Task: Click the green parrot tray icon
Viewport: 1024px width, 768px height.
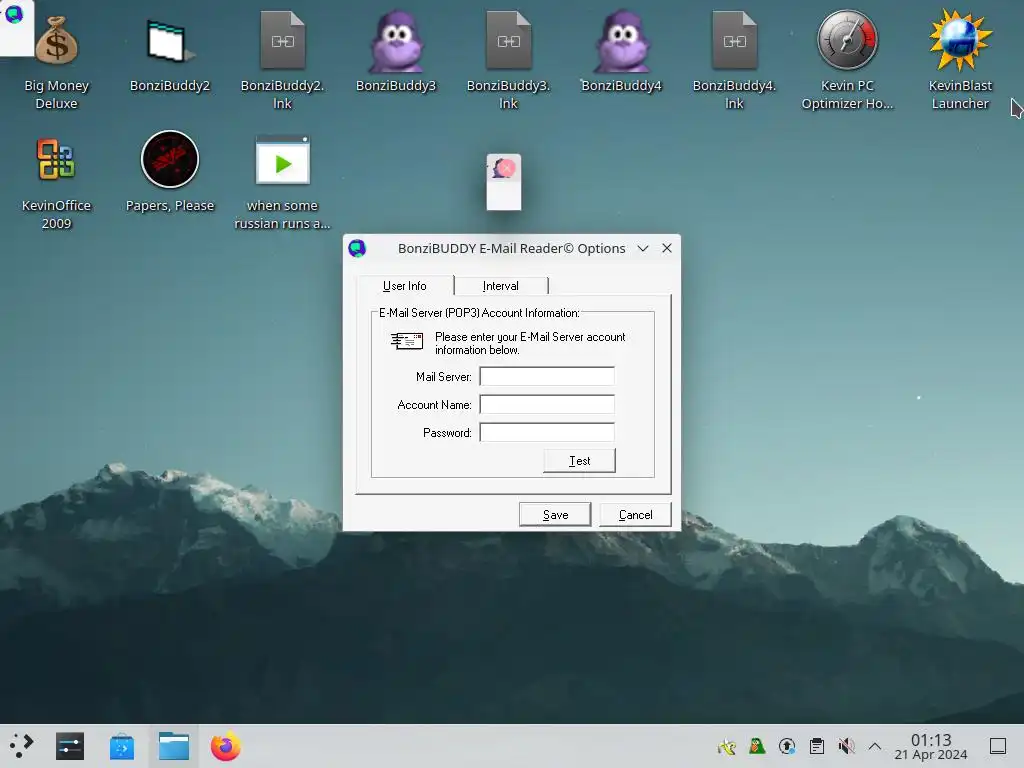Action: [x=757, y=746]
